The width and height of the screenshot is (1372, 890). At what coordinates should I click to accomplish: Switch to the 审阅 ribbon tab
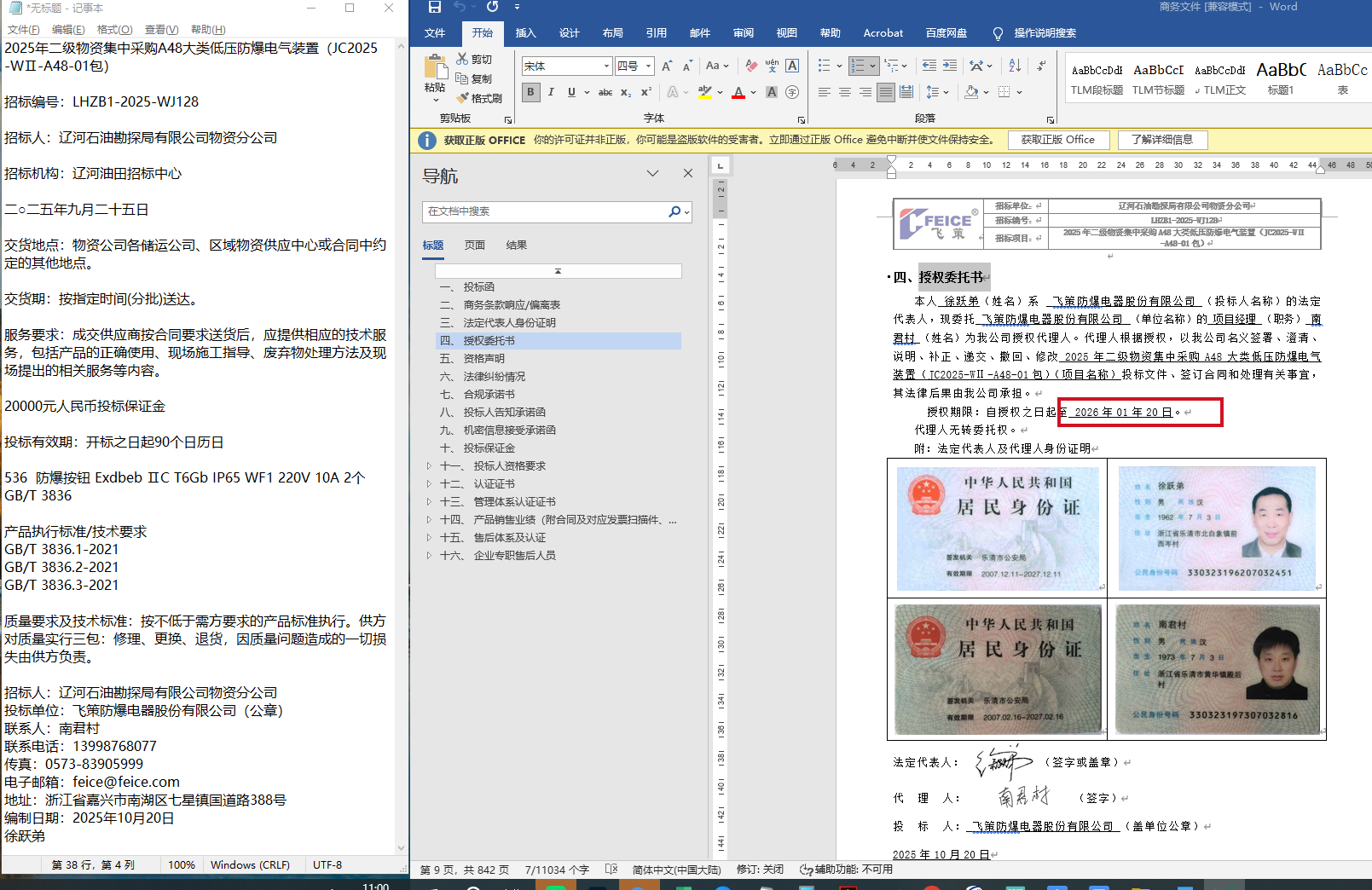[744, 33]
